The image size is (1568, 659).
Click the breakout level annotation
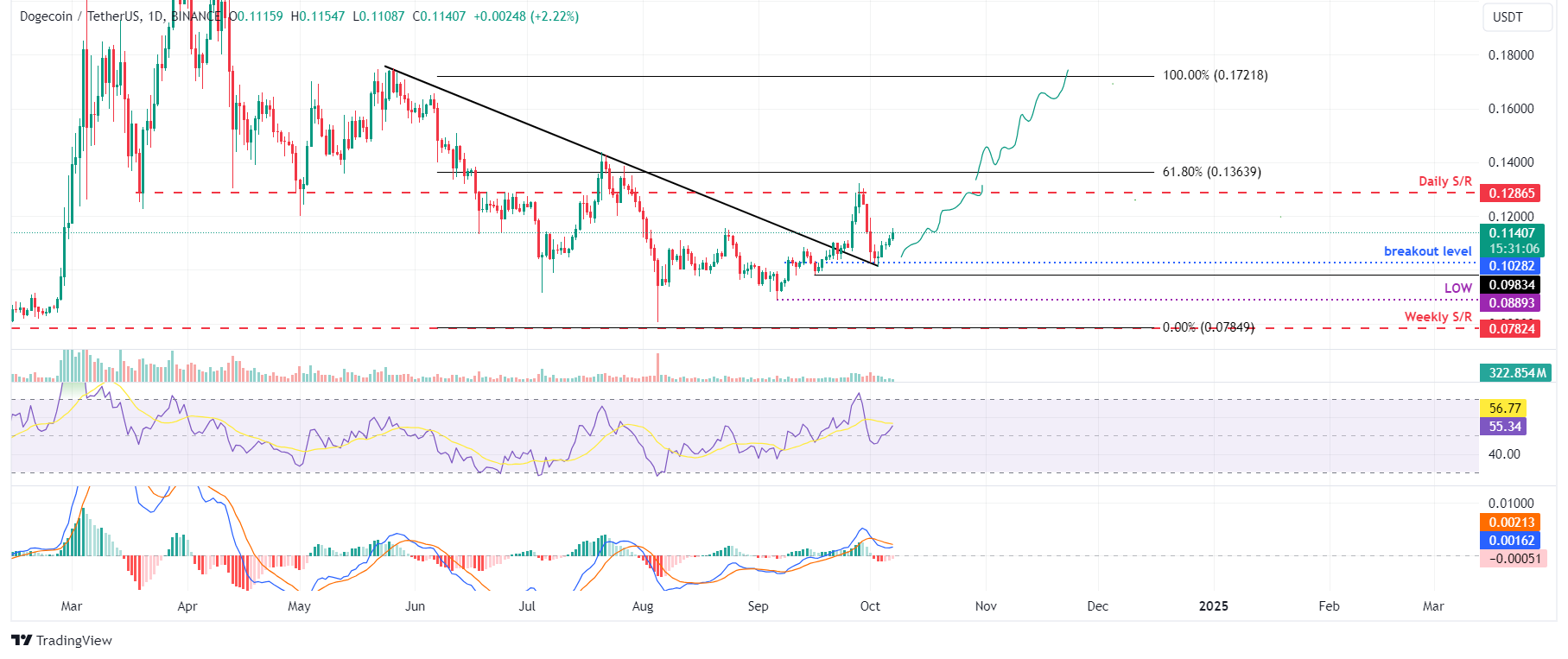click(1428, 251)
